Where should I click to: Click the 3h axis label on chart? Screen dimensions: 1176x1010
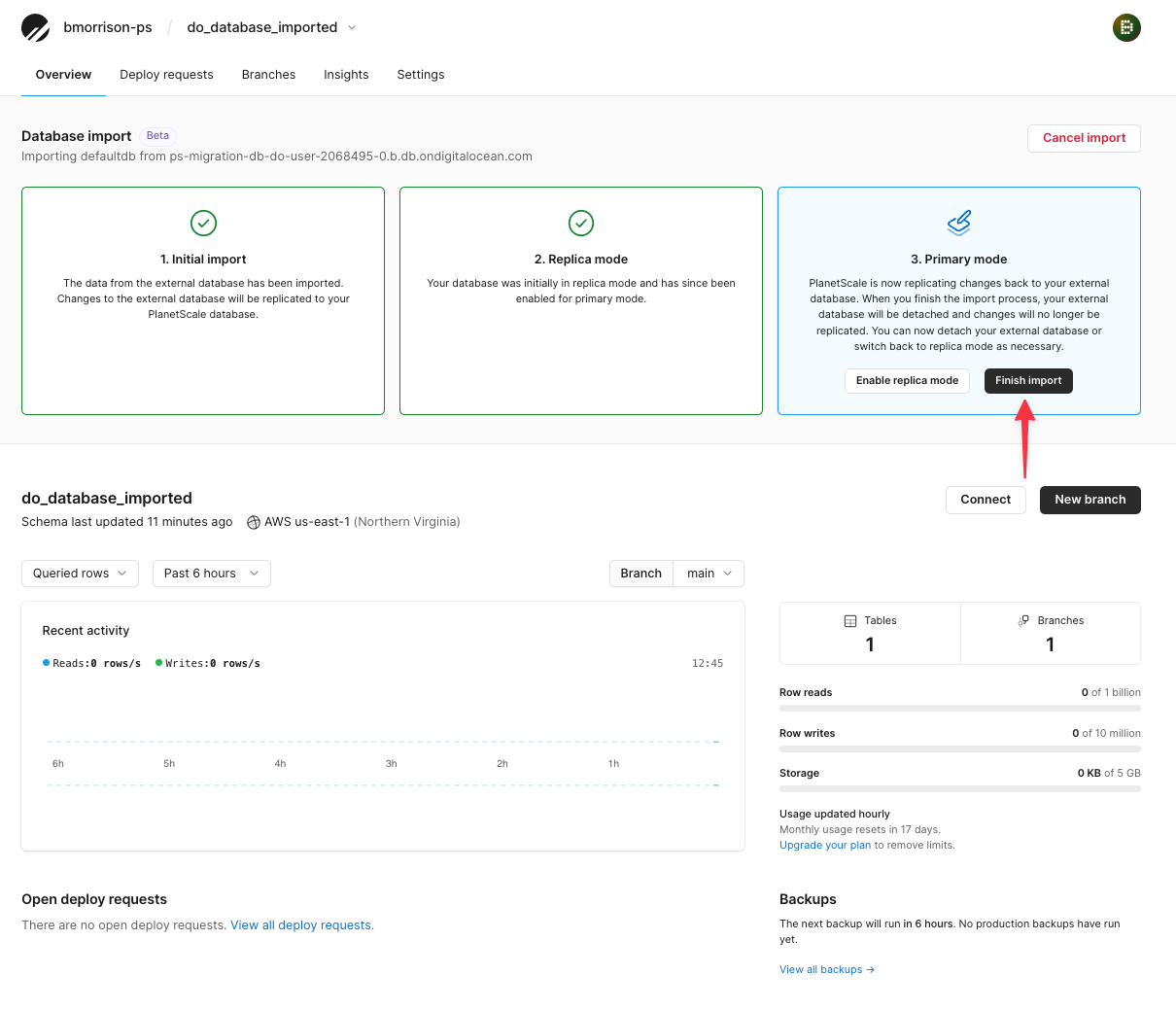tap(392, 764)
